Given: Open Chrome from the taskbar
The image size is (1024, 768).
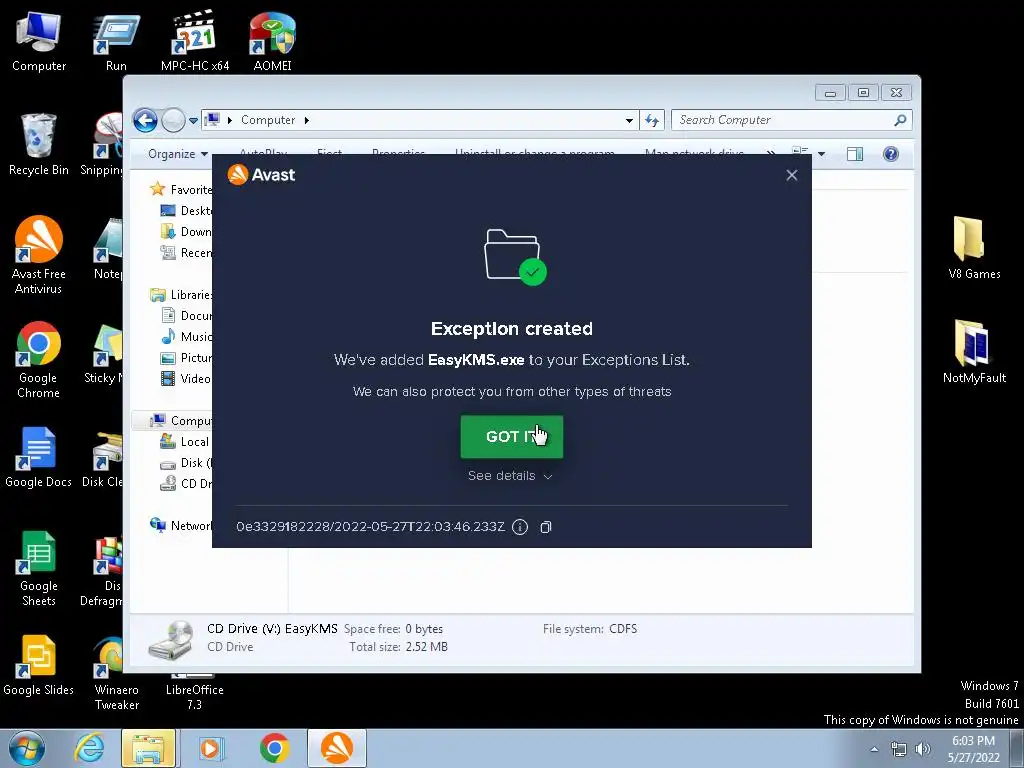Looking at the screenshot, I should (274, 748).
